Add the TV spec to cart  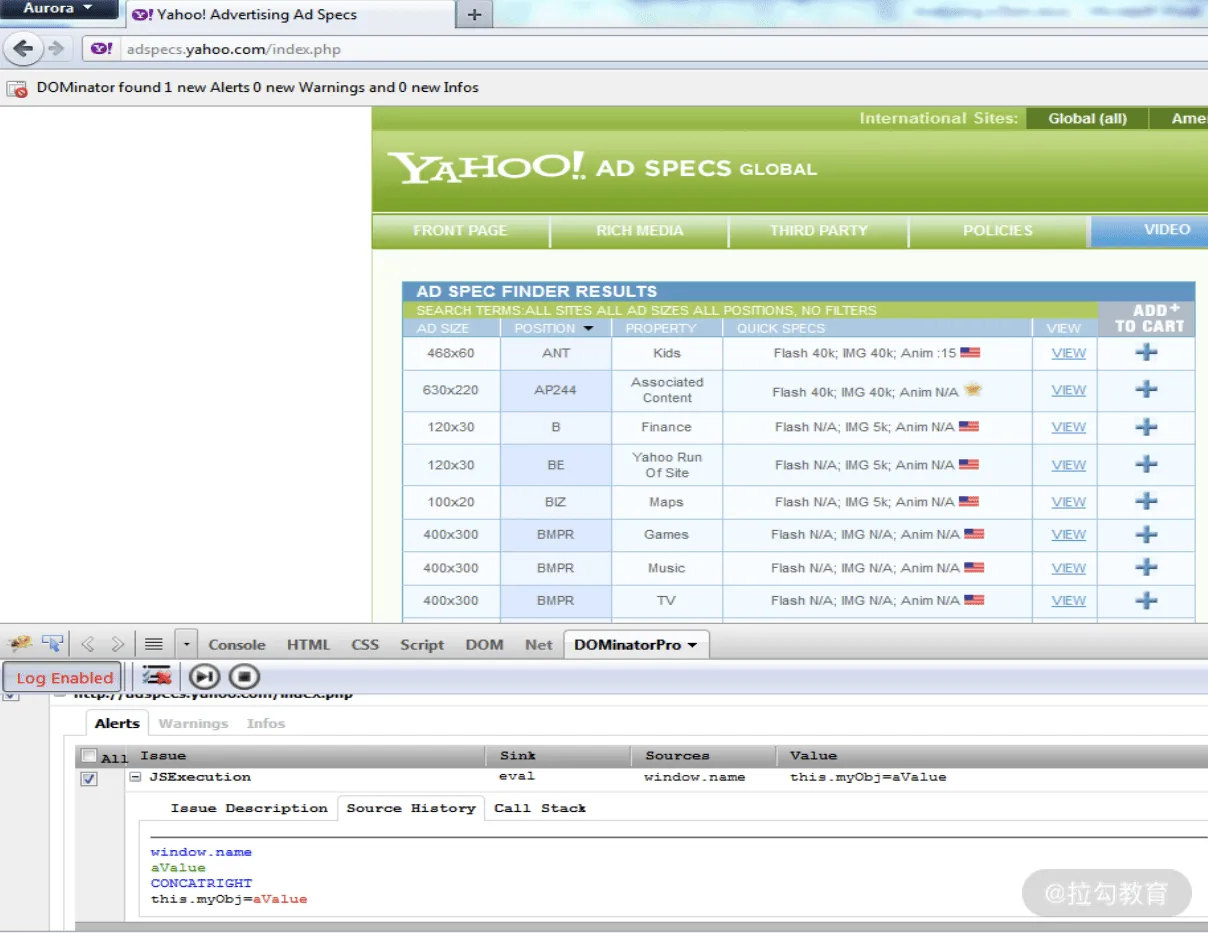point(1146,600)
